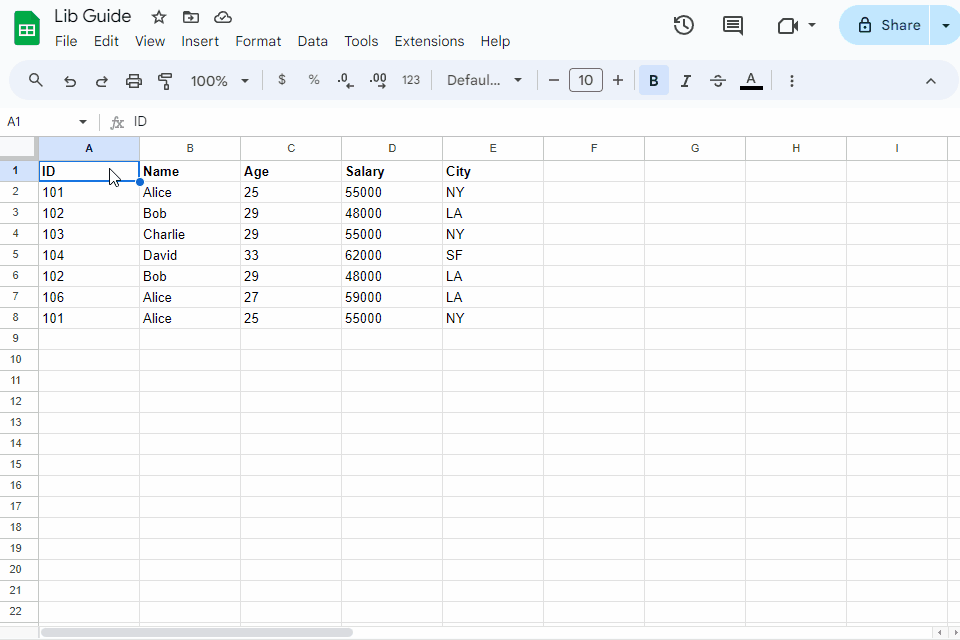Open the font family dropdown
This screenshot has height=640, width=960.
click(x=484, y=80)
